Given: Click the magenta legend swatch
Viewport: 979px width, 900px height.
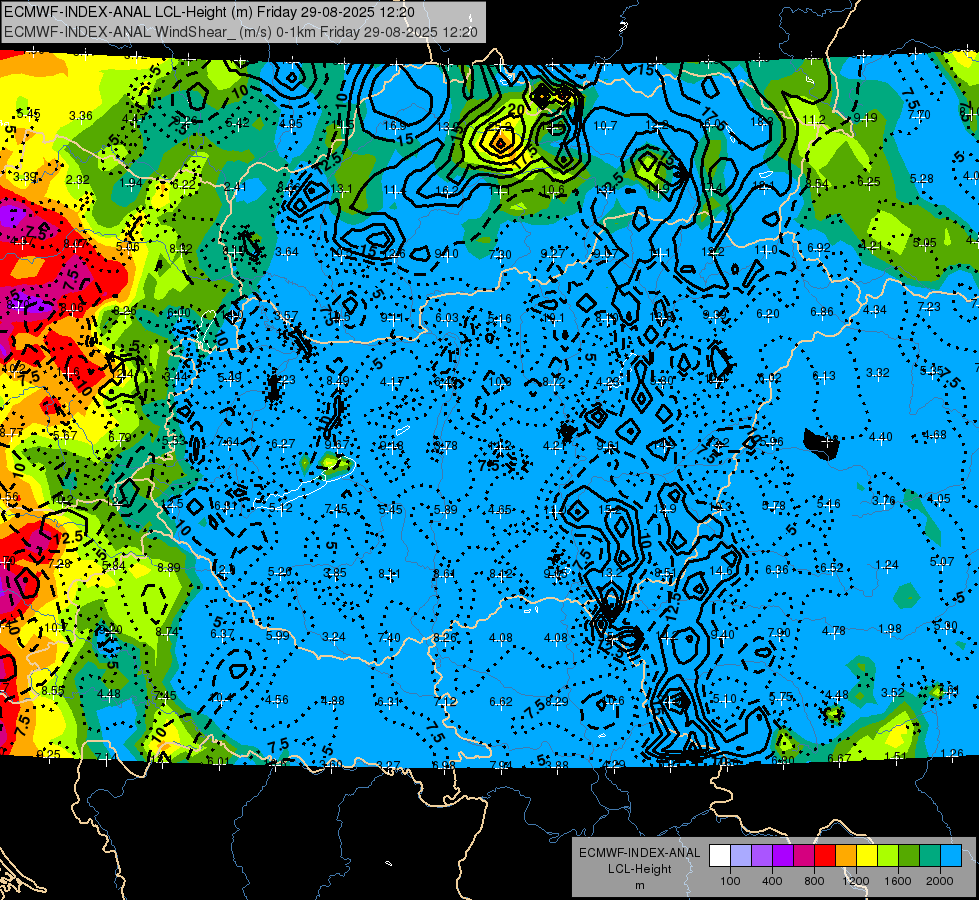Looking at the screenshot, I should 804,856.
